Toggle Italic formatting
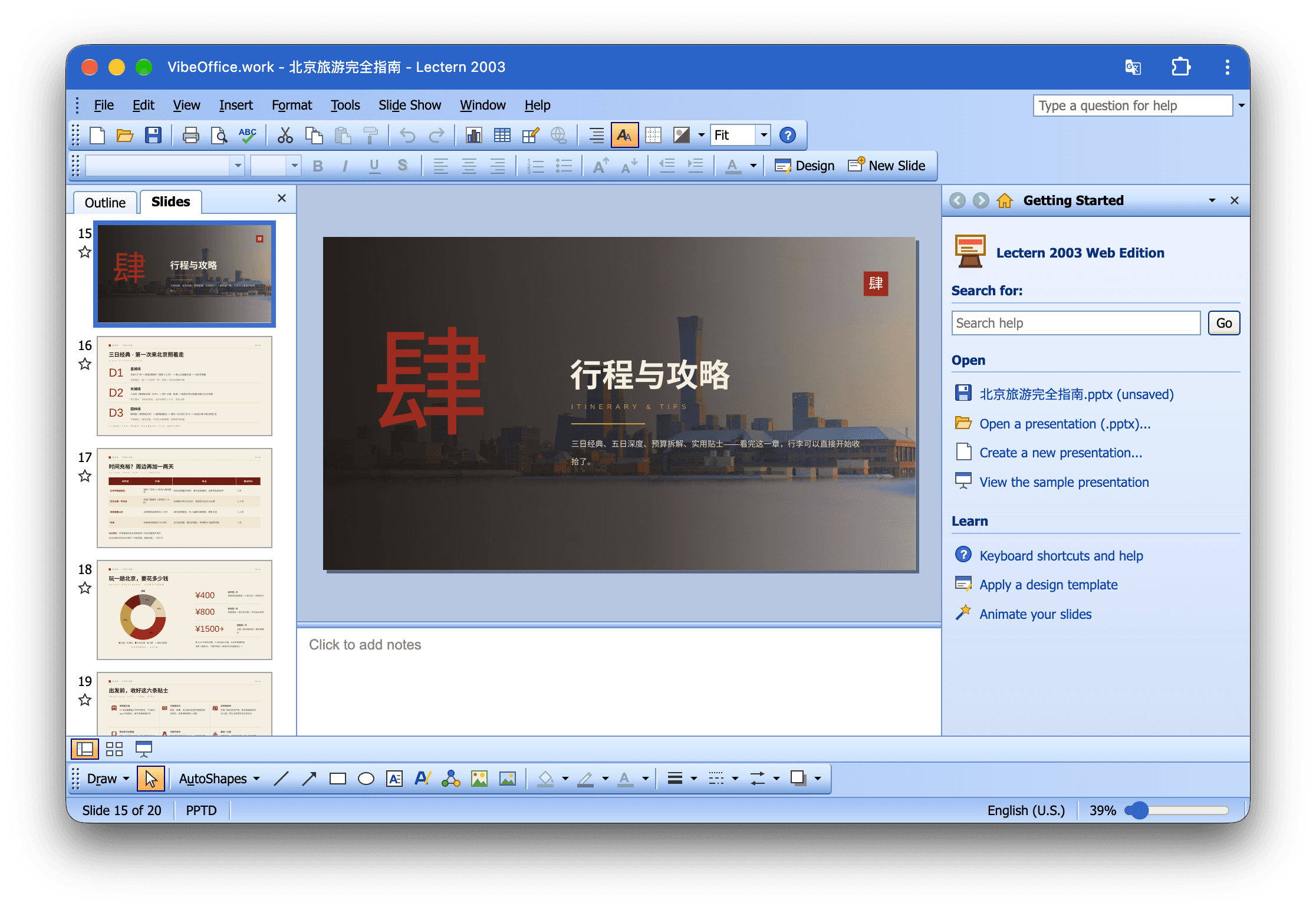This screenshot has height=910, width=1316. pos(346,166)
